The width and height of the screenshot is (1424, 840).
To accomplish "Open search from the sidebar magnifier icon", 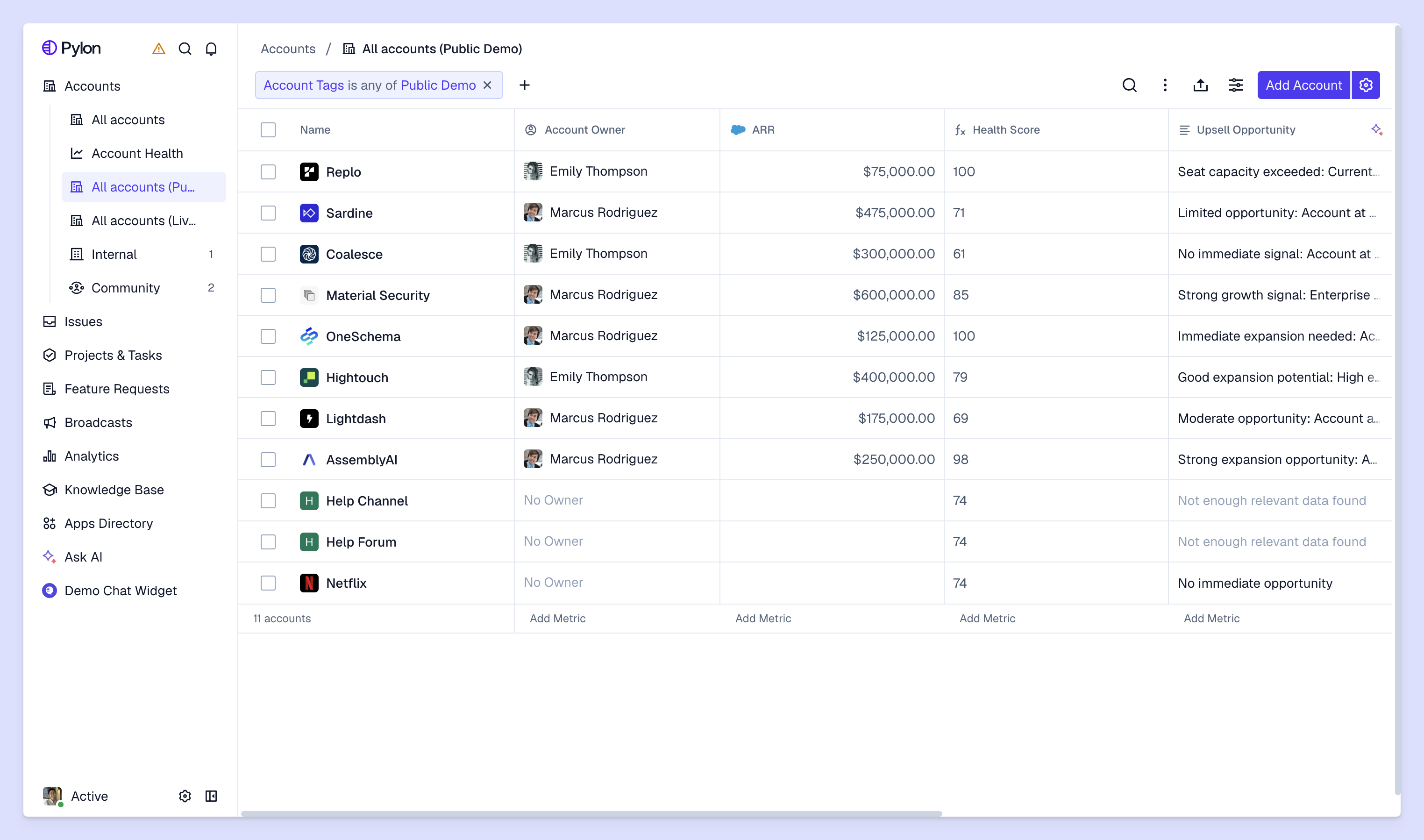I will point(185,49).
